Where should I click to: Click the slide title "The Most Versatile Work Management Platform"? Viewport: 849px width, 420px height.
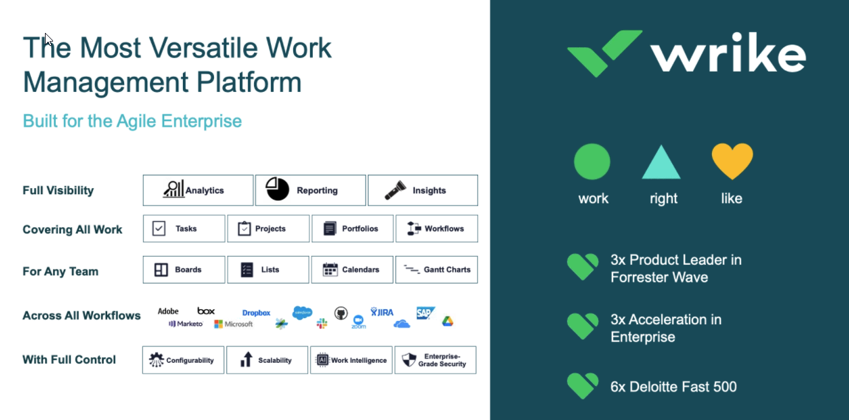(177, 65)
